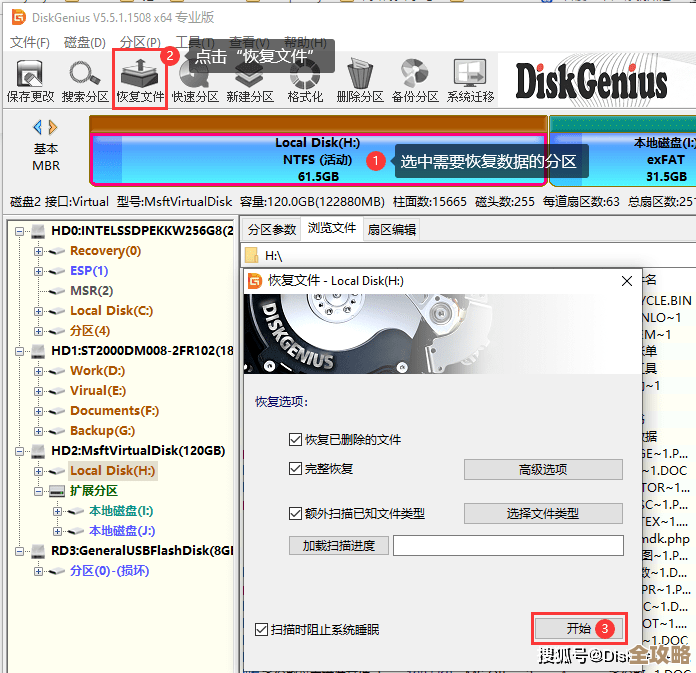Image resolution: width=696 pixels, height=673 pixels.
Task: Click the HD2 MsftVirtualDisk disk icon
Action: click(x=38, y=451)
